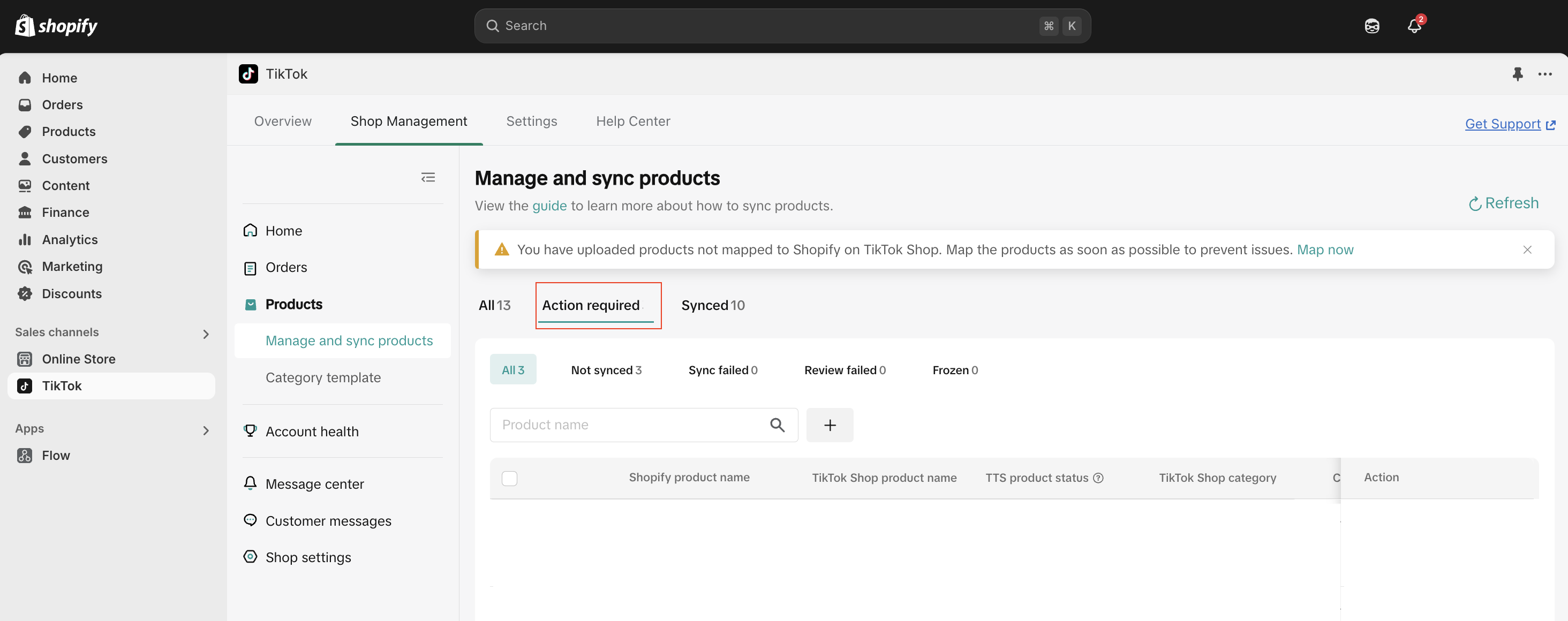1568x621 pixels.
Task: Filter by Not synced 3
Action: coord(606,370)
